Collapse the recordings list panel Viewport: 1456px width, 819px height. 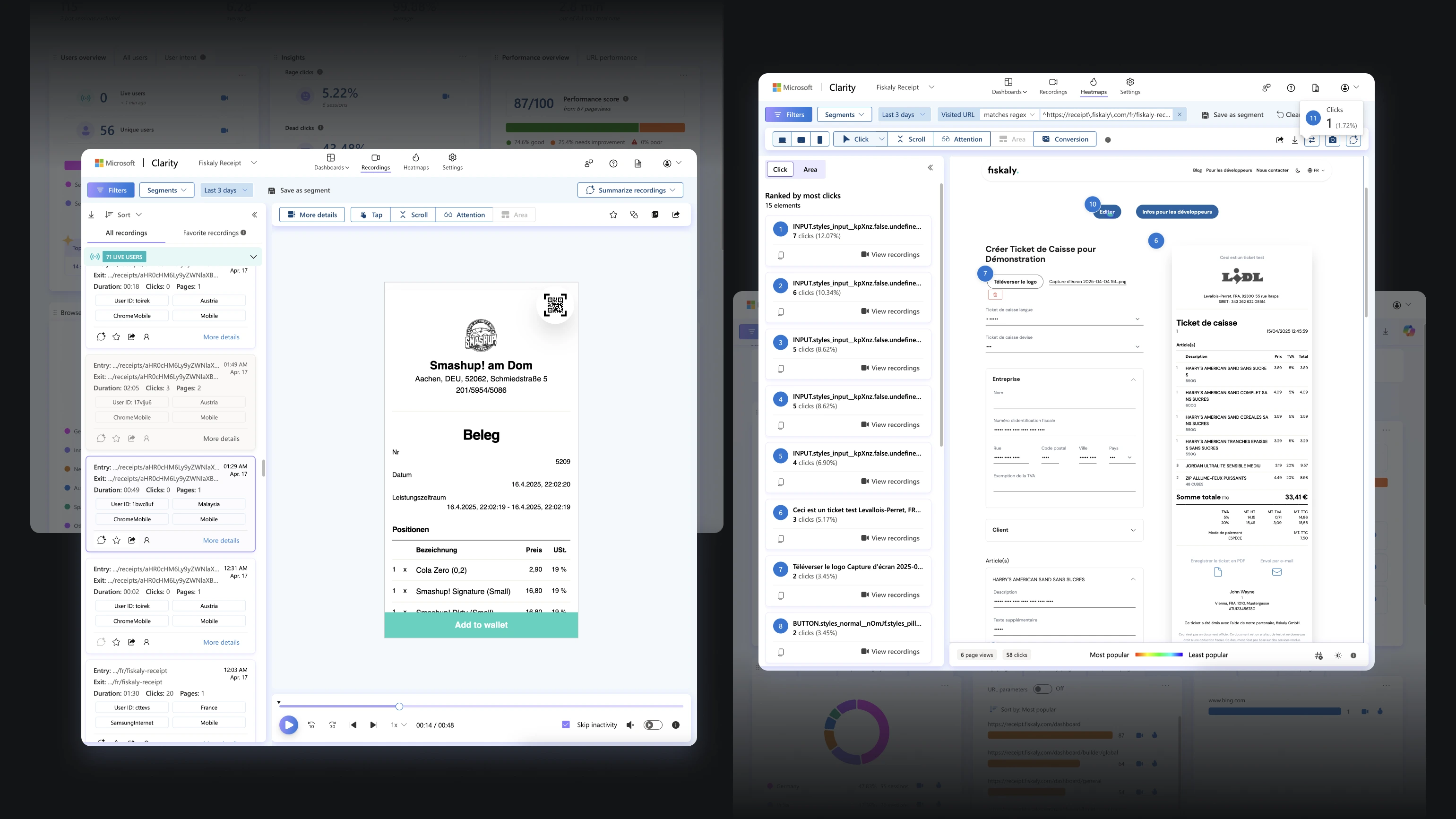pyautogui.click(x=254, y=215)
